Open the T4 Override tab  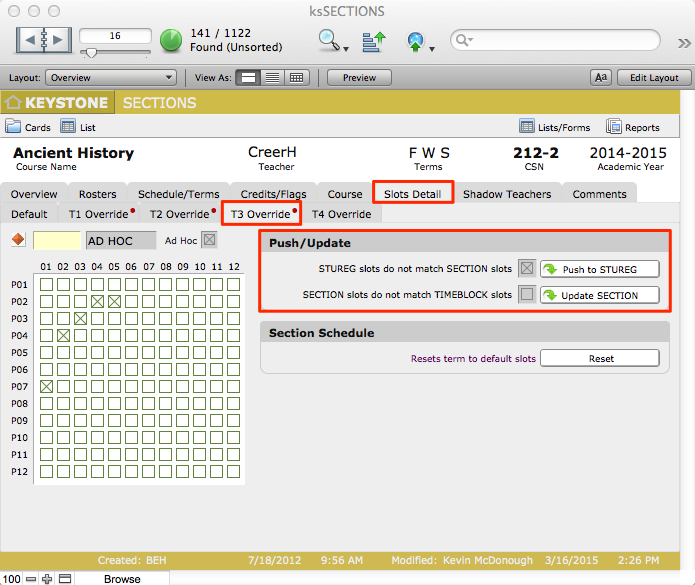(341, 214)
